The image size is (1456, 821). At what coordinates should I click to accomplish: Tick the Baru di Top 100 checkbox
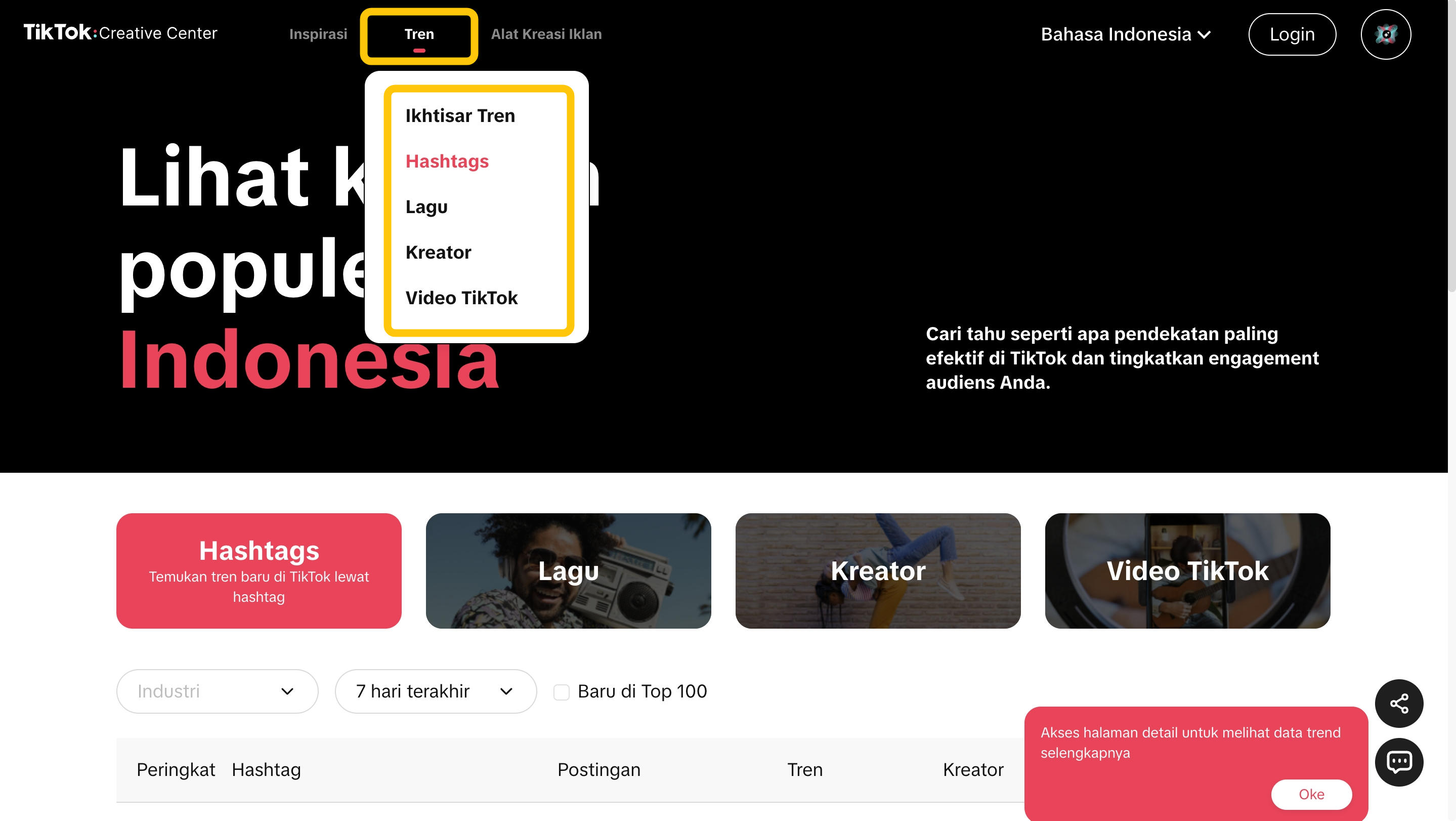[x=561, y=691]
